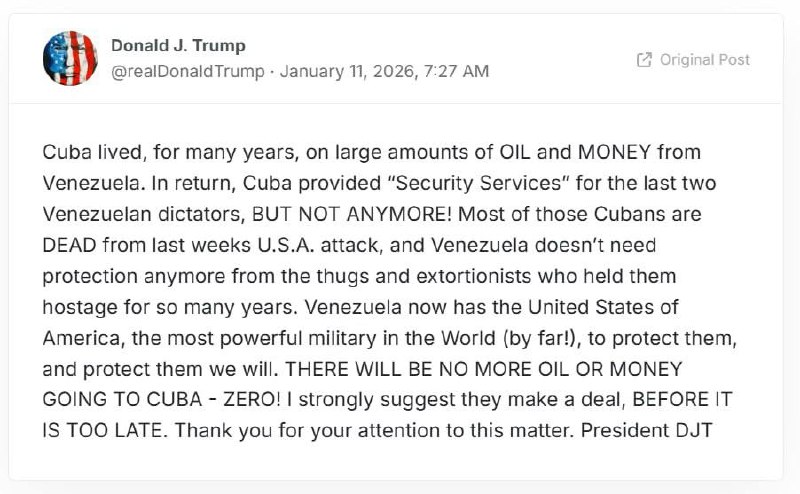This screenshot has width=800, height=494.
Task: Select the @realDonaldTrump handle
Action: pyautogui.click(x=188, y=71)
